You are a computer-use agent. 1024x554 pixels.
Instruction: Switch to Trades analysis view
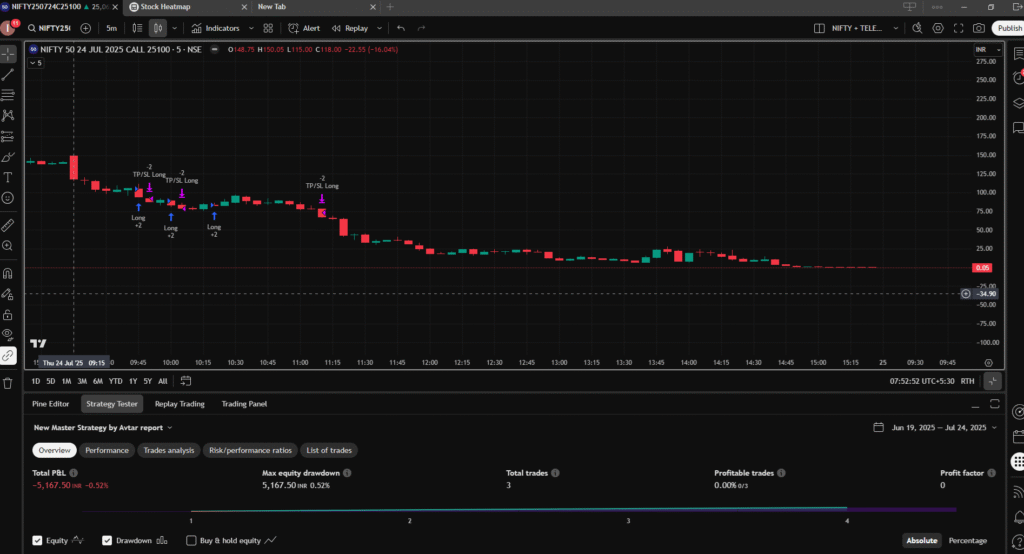click(x=168, y=450)
